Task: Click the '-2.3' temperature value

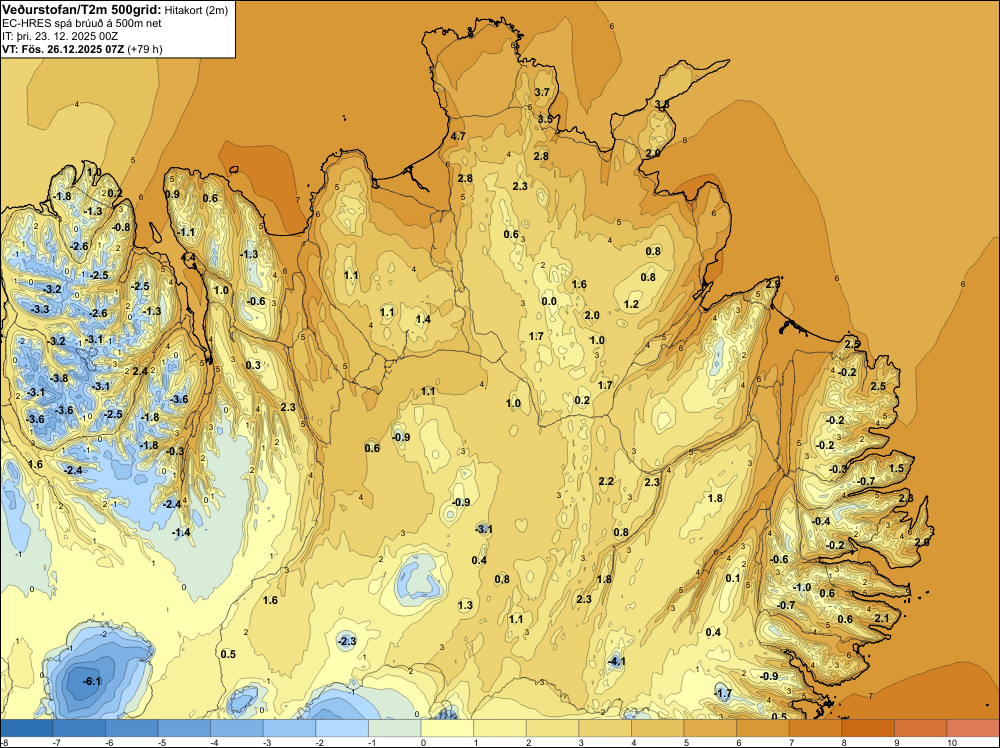Action: pos(346,641)
